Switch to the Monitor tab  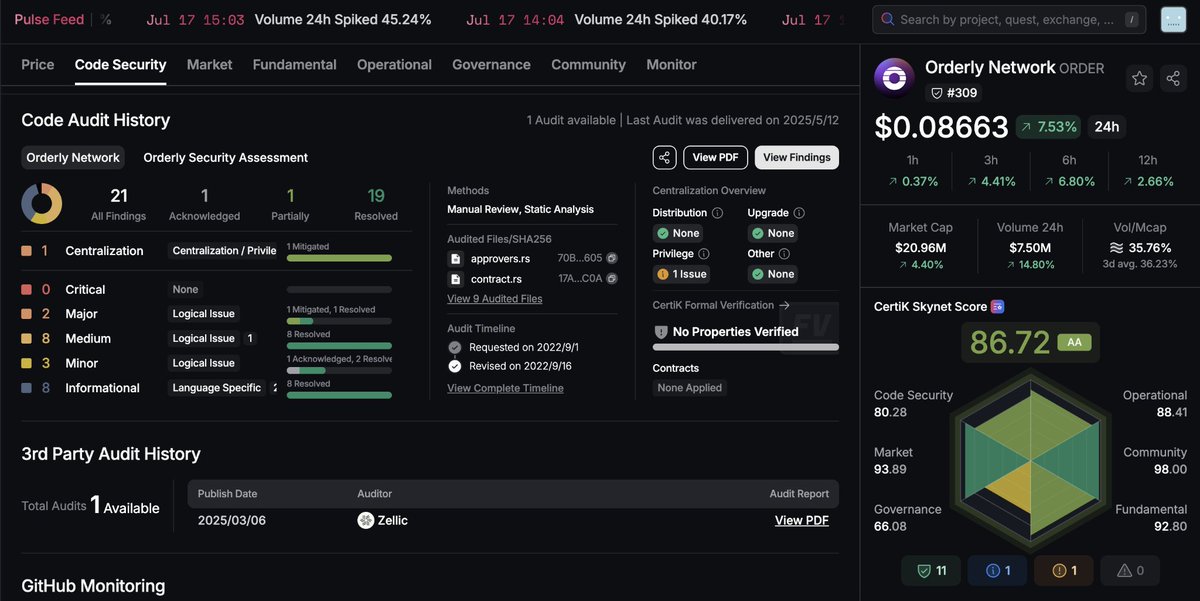click(671, 64)
